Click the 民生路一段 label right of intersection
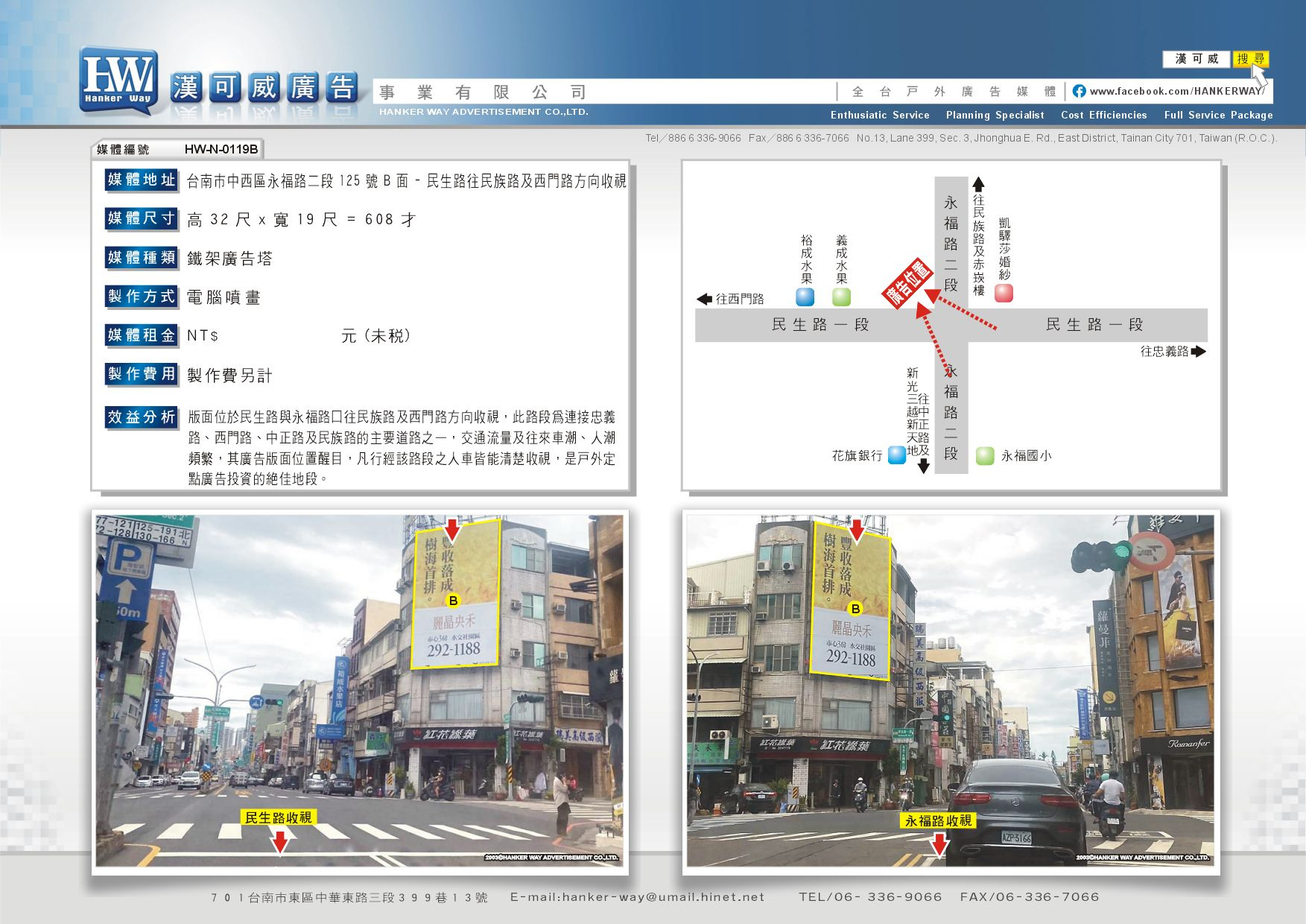 [x=1094, y=325]
